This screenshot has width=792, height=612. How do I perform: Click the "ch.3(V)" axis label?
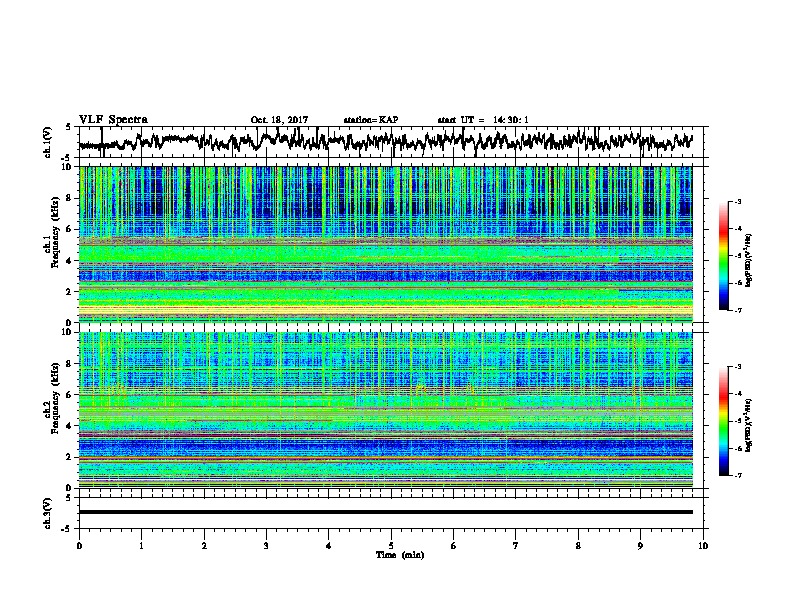click(47, 513)
